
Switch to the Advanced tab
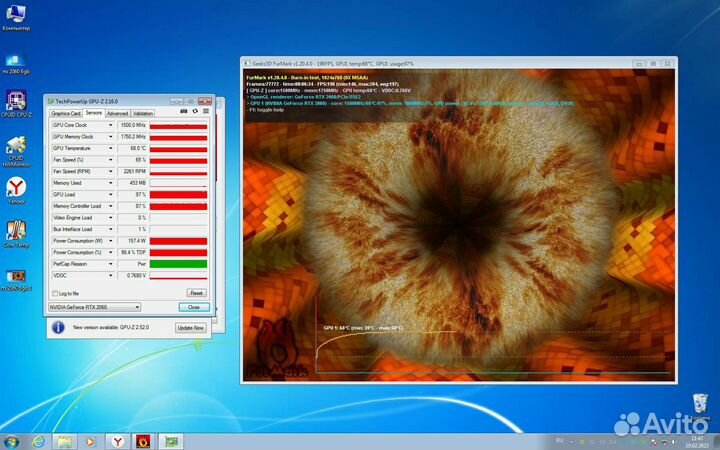117,113
